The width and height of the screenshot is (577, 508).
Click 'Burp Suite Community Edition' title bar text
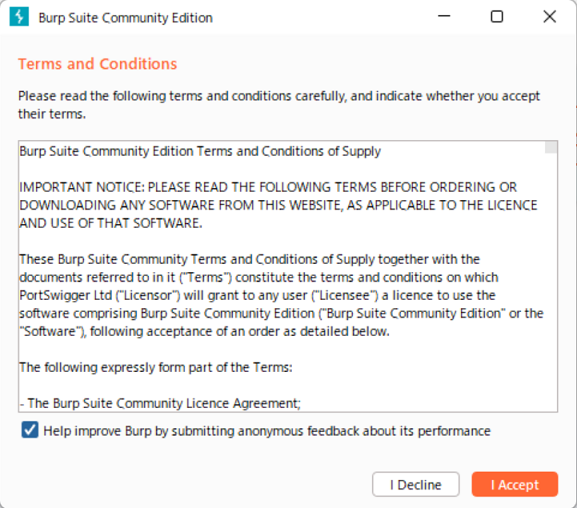pos(125,18)
